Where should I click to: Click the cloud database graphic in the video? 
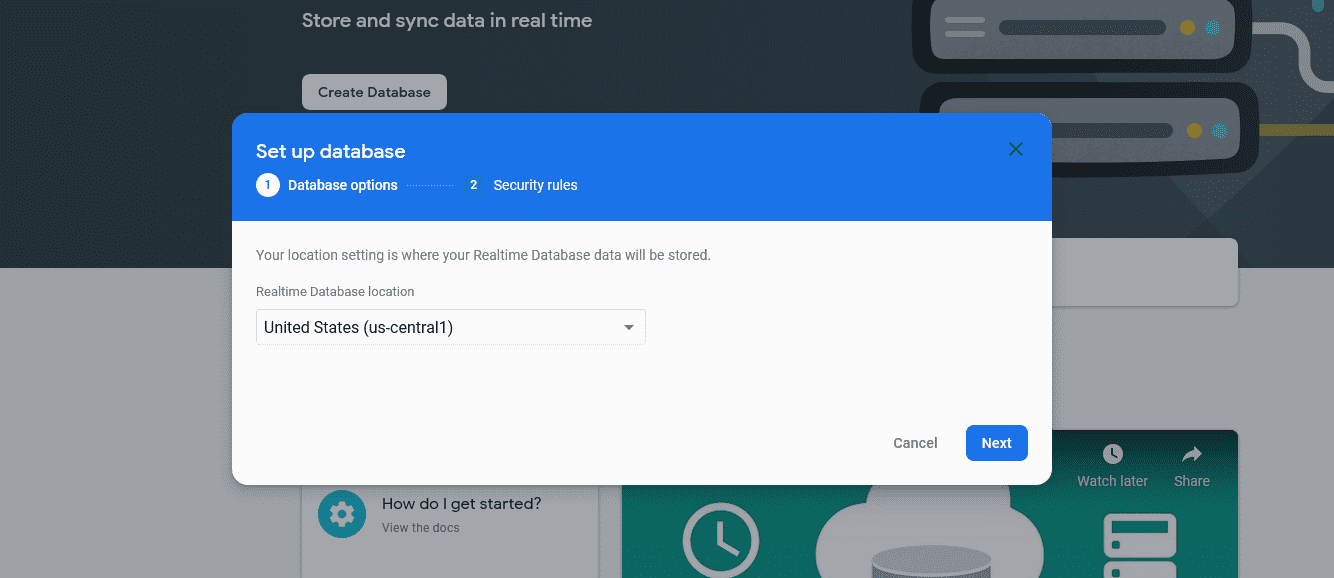point(928,540)
